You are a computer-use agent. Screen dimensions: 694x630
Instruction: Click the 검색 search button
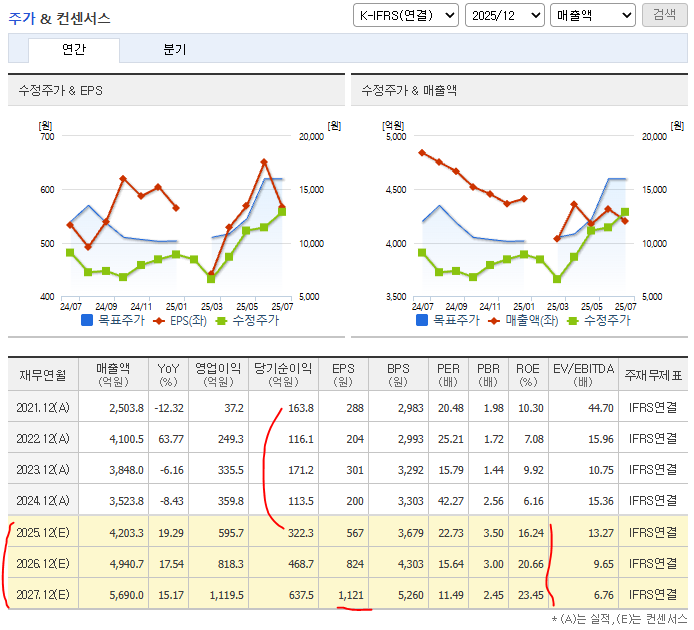point(664,15)
